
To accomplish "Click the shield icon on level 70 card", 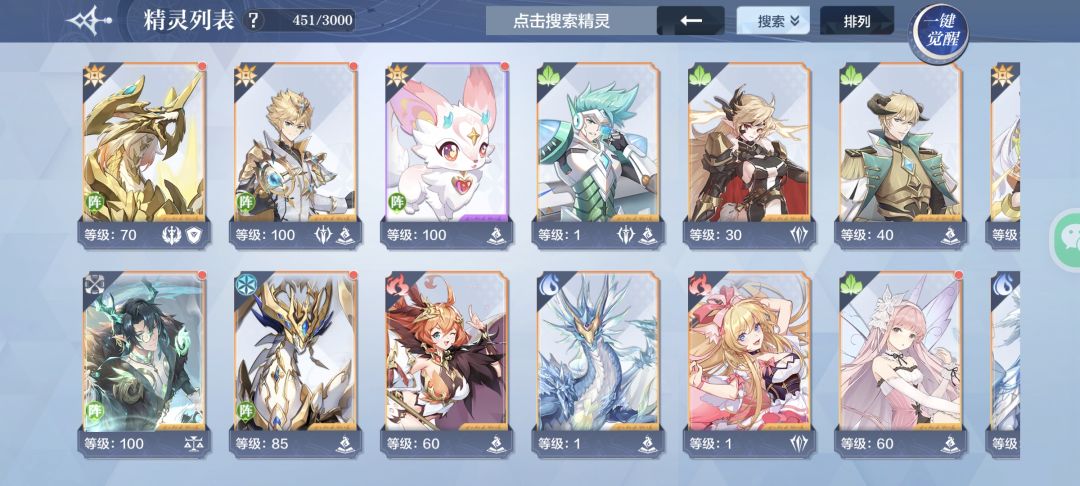I will coord(193,235).
